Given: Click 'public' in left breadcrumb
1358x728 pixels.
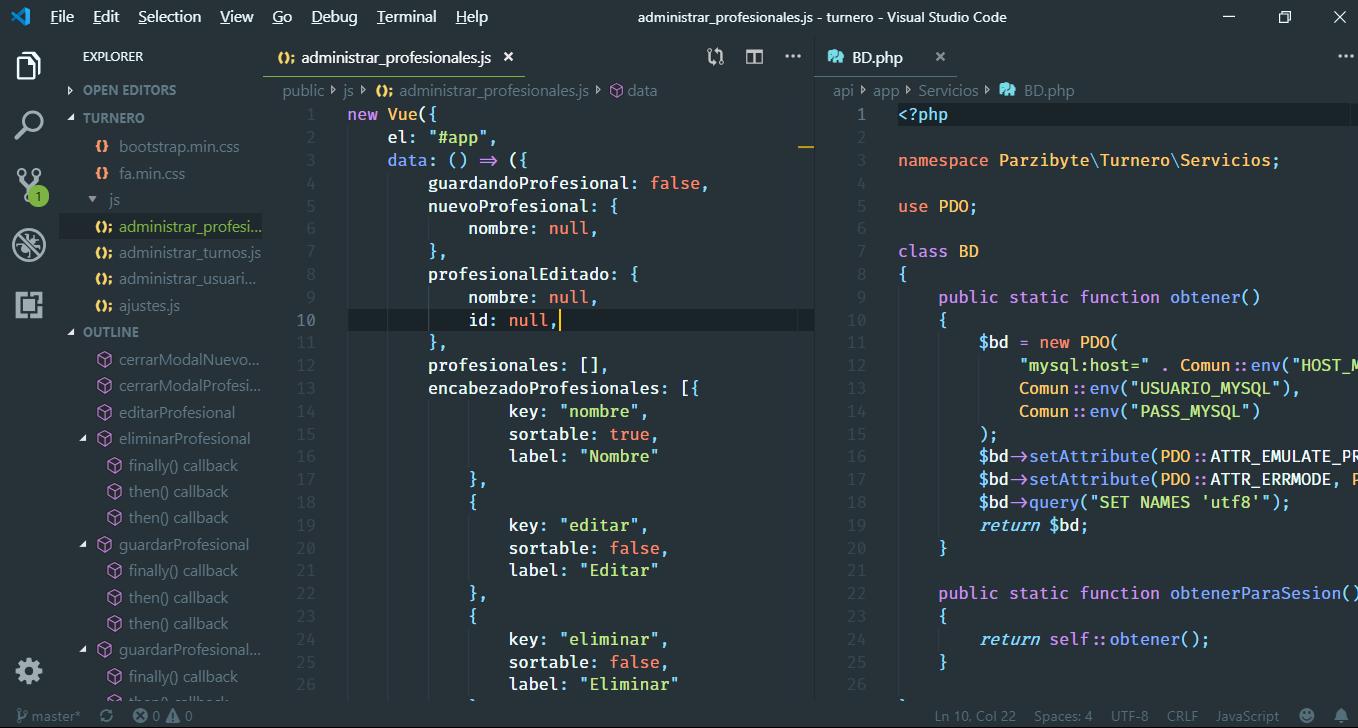Looking at the screenshot, I should [303, 90].
